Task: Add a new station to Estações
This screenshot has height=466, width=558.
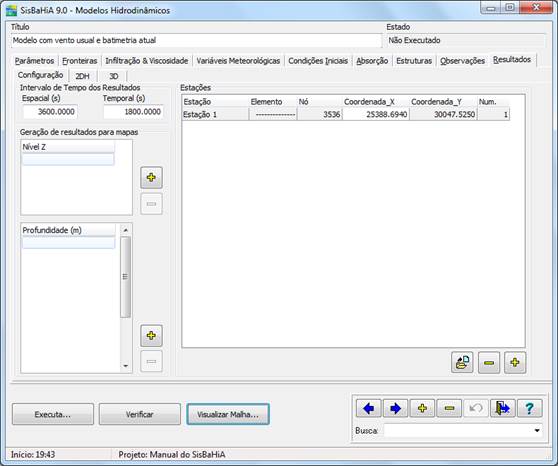Action: (x=515, y=362)
